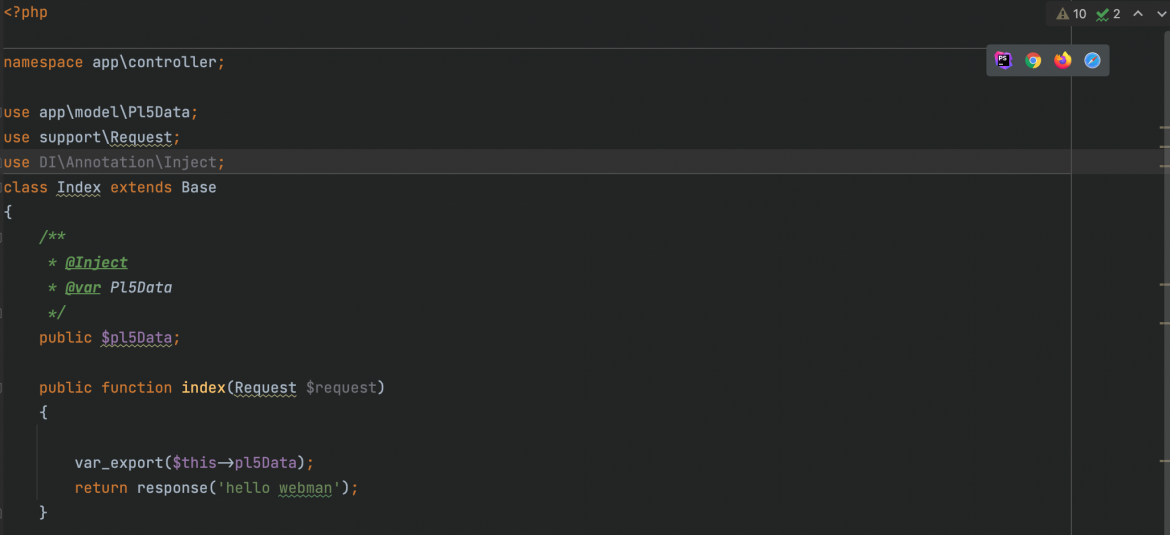This screenshot has height=535, width=1170.
Task: Click the 'hello webman' string literal
Action: (x=279, y=488)
